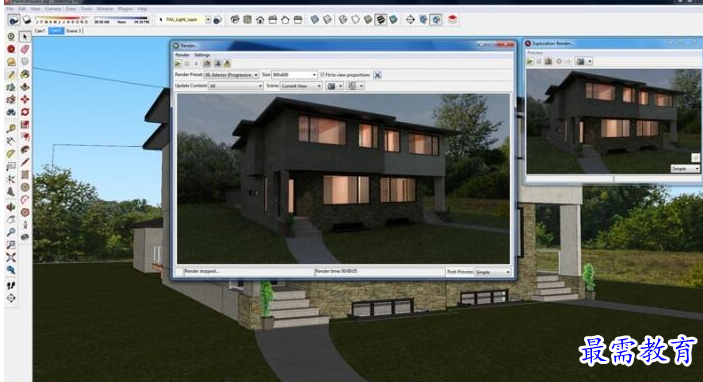Click the rendered house image in Render window
This screenshot has height=382, width=703.
(x=343, y=178)
